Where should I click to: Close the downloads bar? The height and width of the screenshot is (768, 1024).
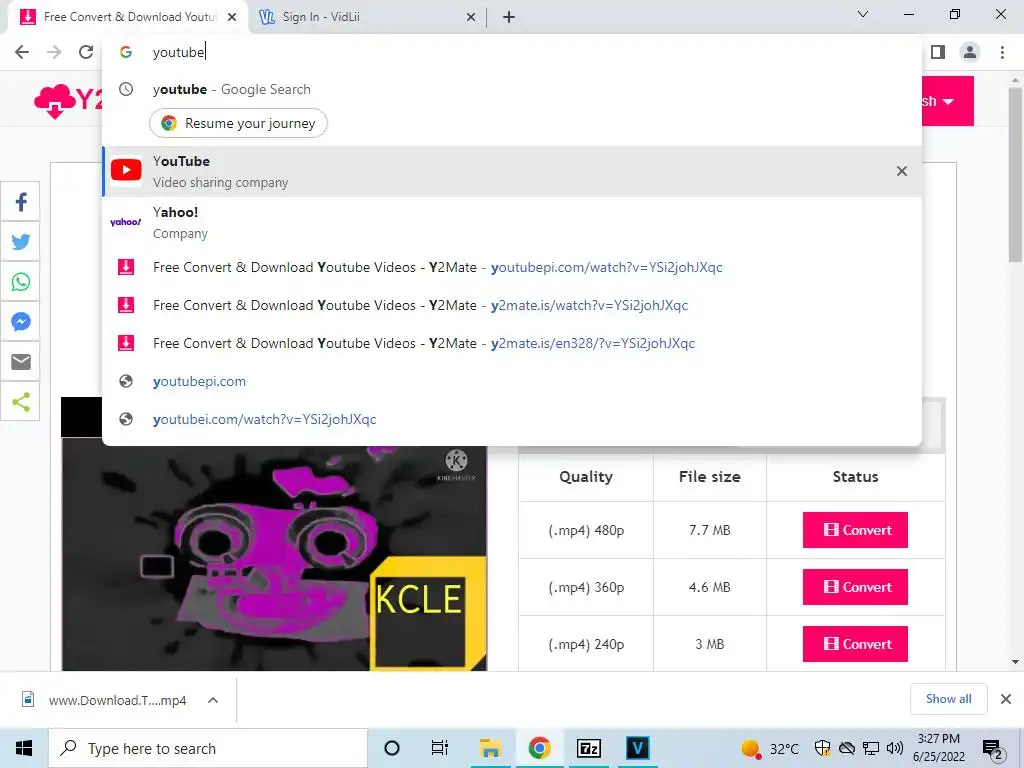[1006, 699]
